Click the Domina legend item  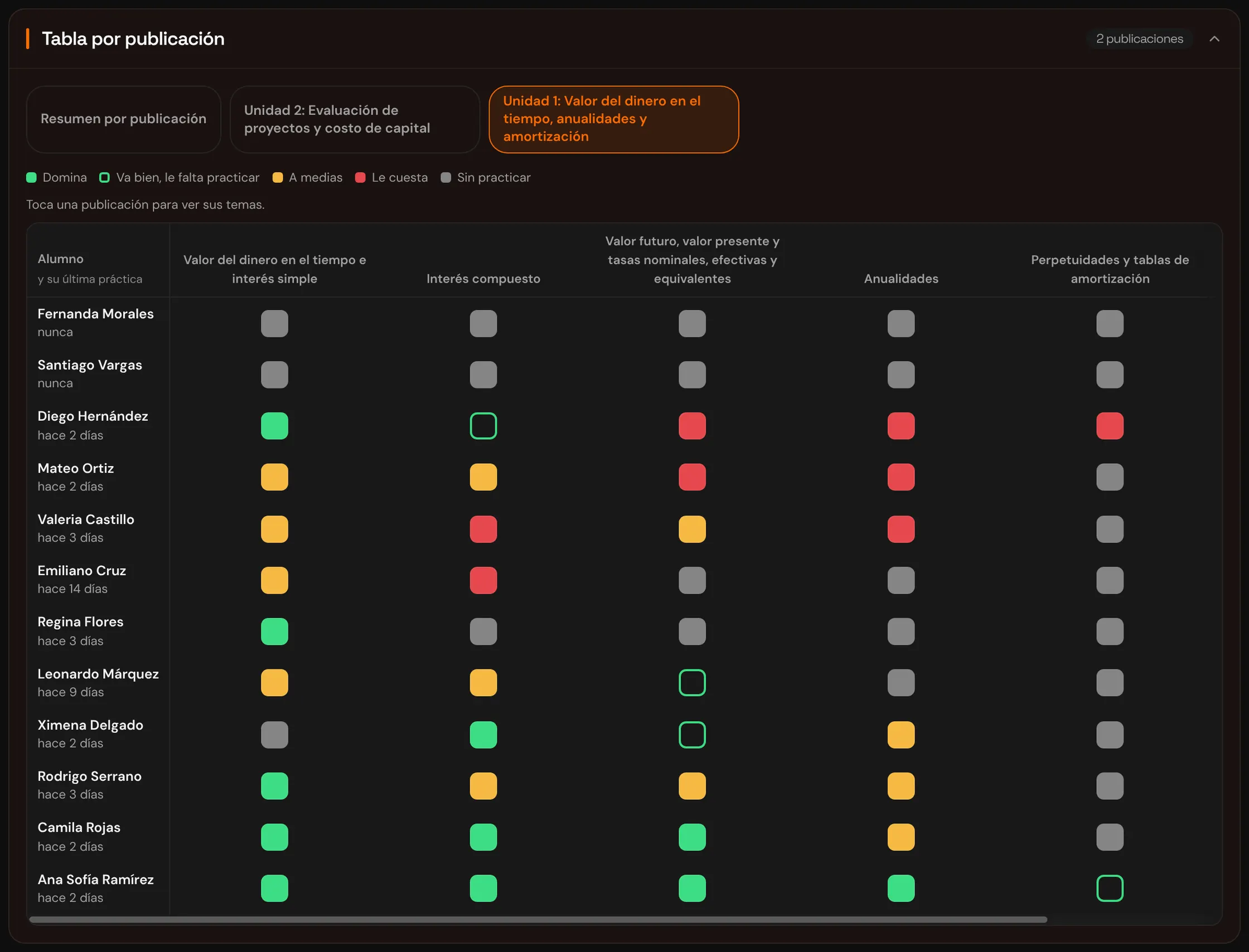57,177
